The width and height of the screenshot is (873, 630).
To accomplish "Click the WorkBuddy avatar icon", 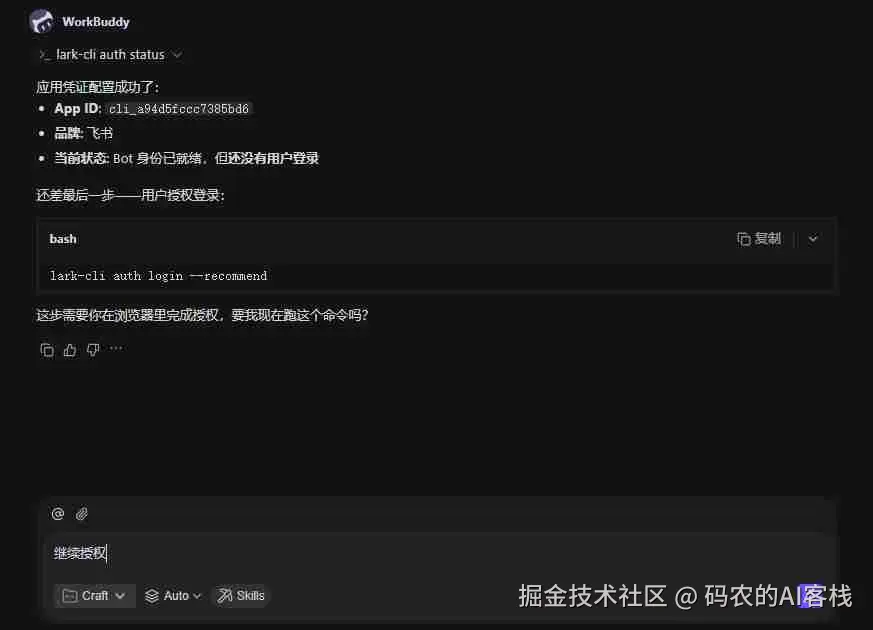I will pyautogui.click(x=41, y=22).
